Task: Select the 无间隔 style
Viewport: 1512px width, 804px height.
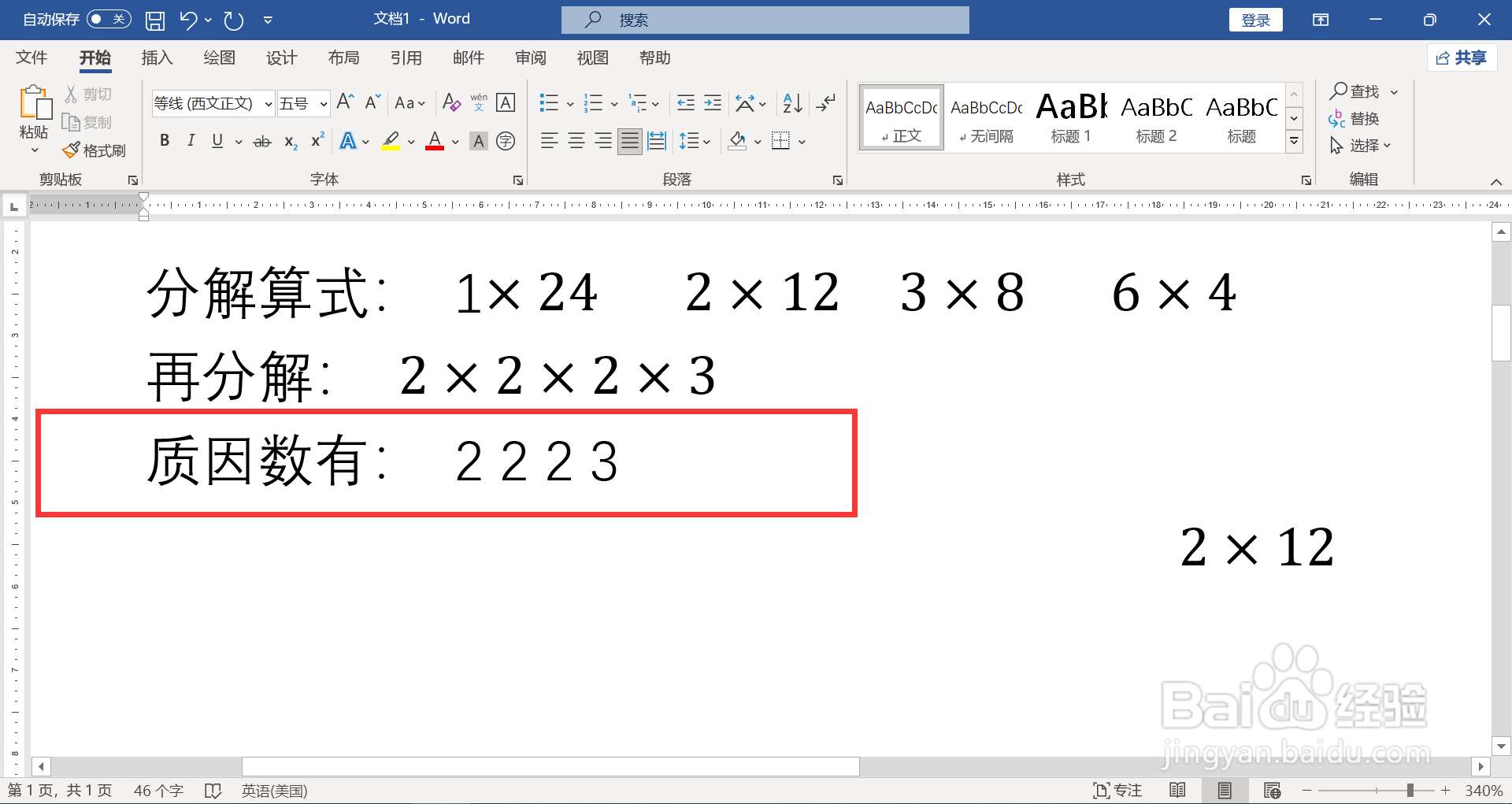Action: click(x=987, y=117)
